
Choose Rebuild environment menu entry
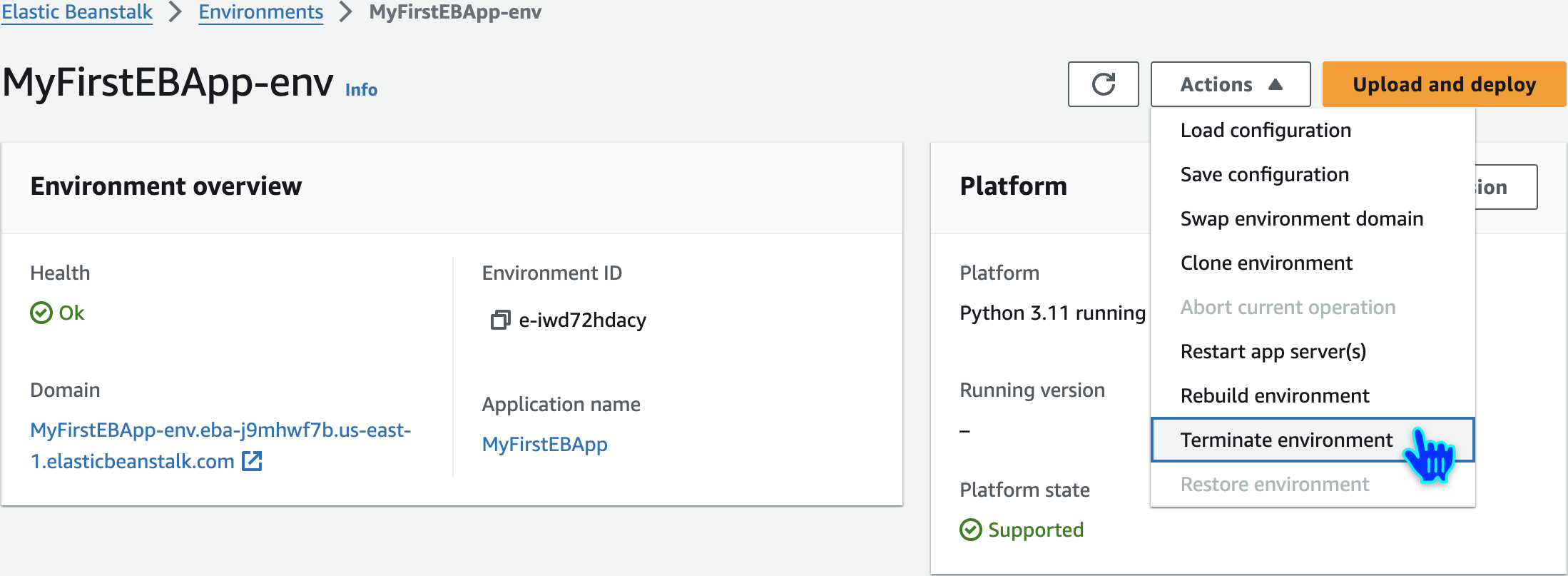(x=1275, y=395)
